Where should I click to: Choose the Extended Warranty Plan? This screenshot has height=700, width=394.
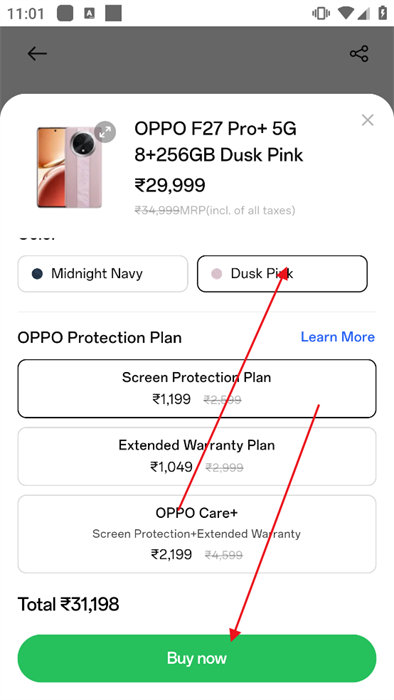pyautogui.click(x=197, y=456)
